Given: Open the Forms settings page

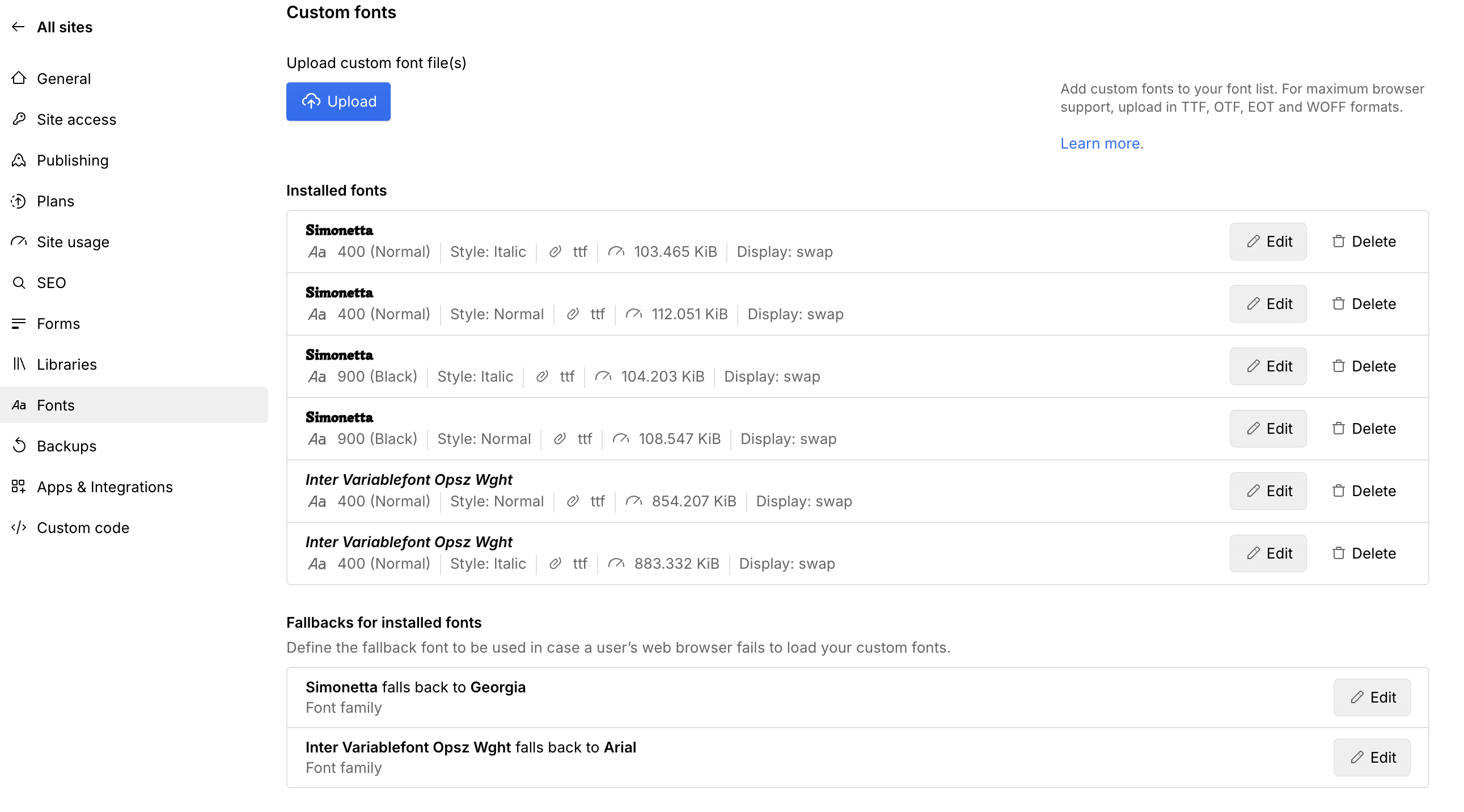Looking at the screenshot, I should point(58,323).
